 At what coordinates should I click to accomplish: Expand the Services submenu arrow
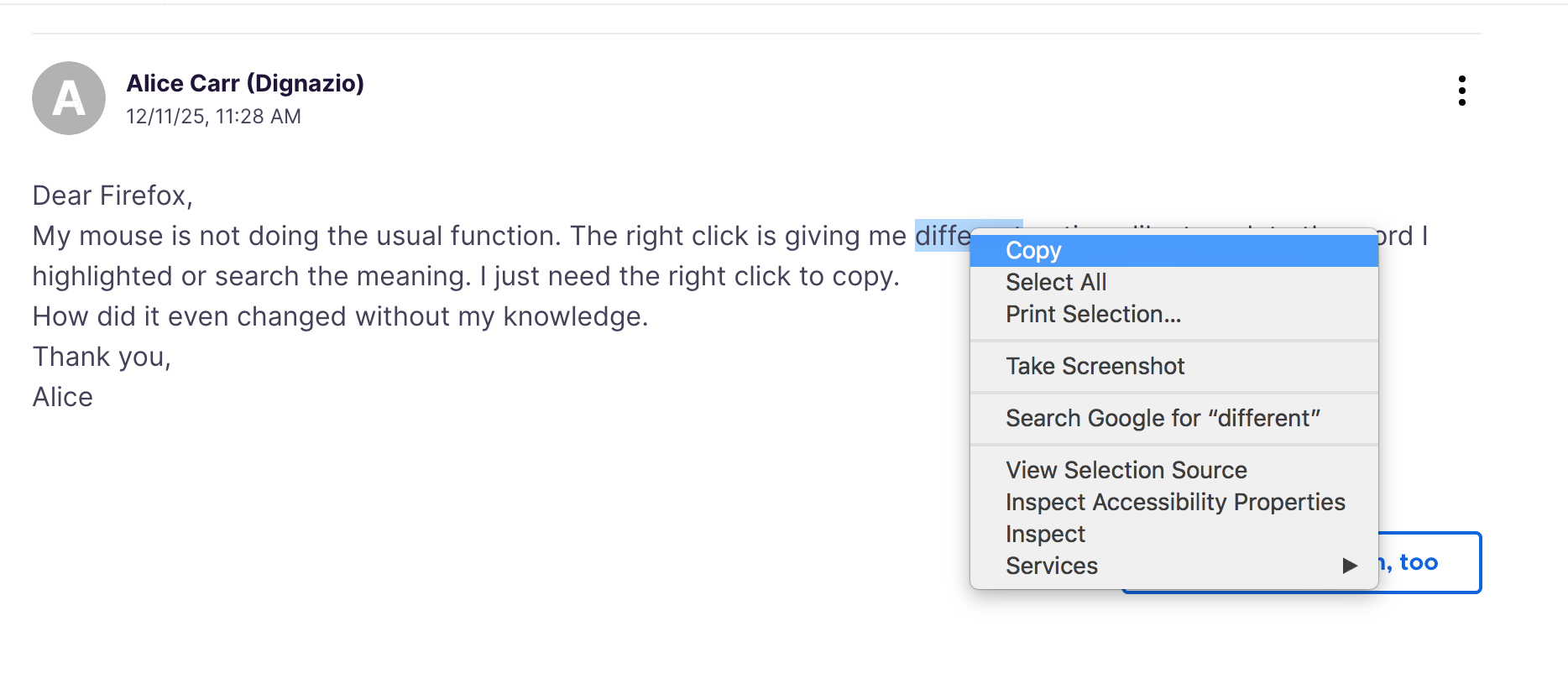tap(1349, 566)
